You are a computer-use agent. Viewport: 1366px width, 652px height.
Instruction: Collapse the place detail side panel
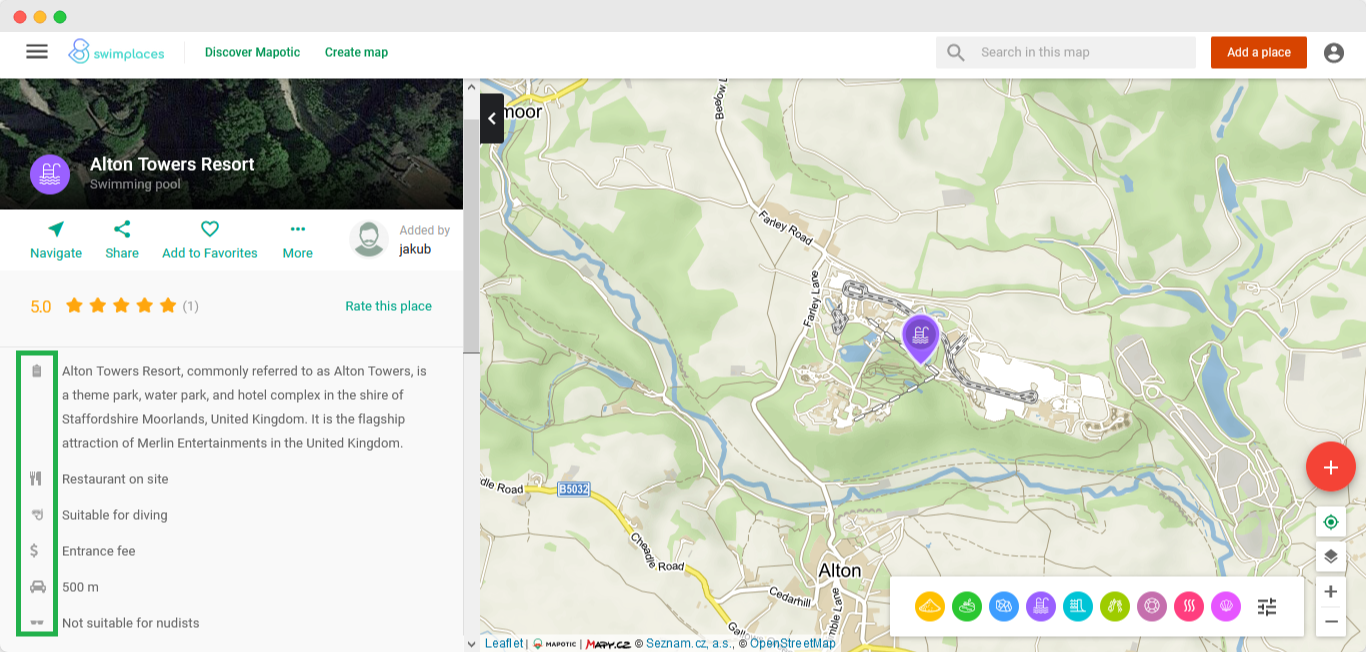[492, 118]
